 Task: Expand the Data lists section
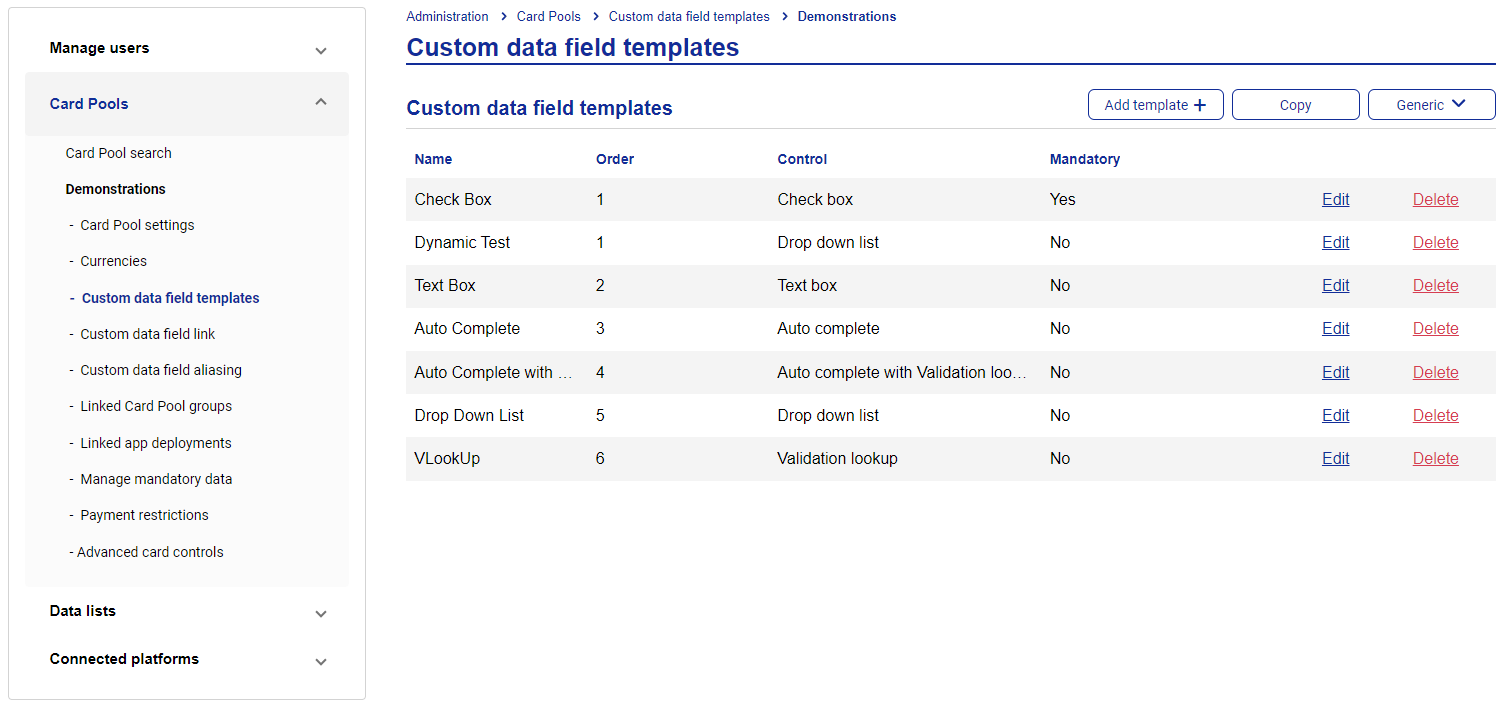click(320, 613)
